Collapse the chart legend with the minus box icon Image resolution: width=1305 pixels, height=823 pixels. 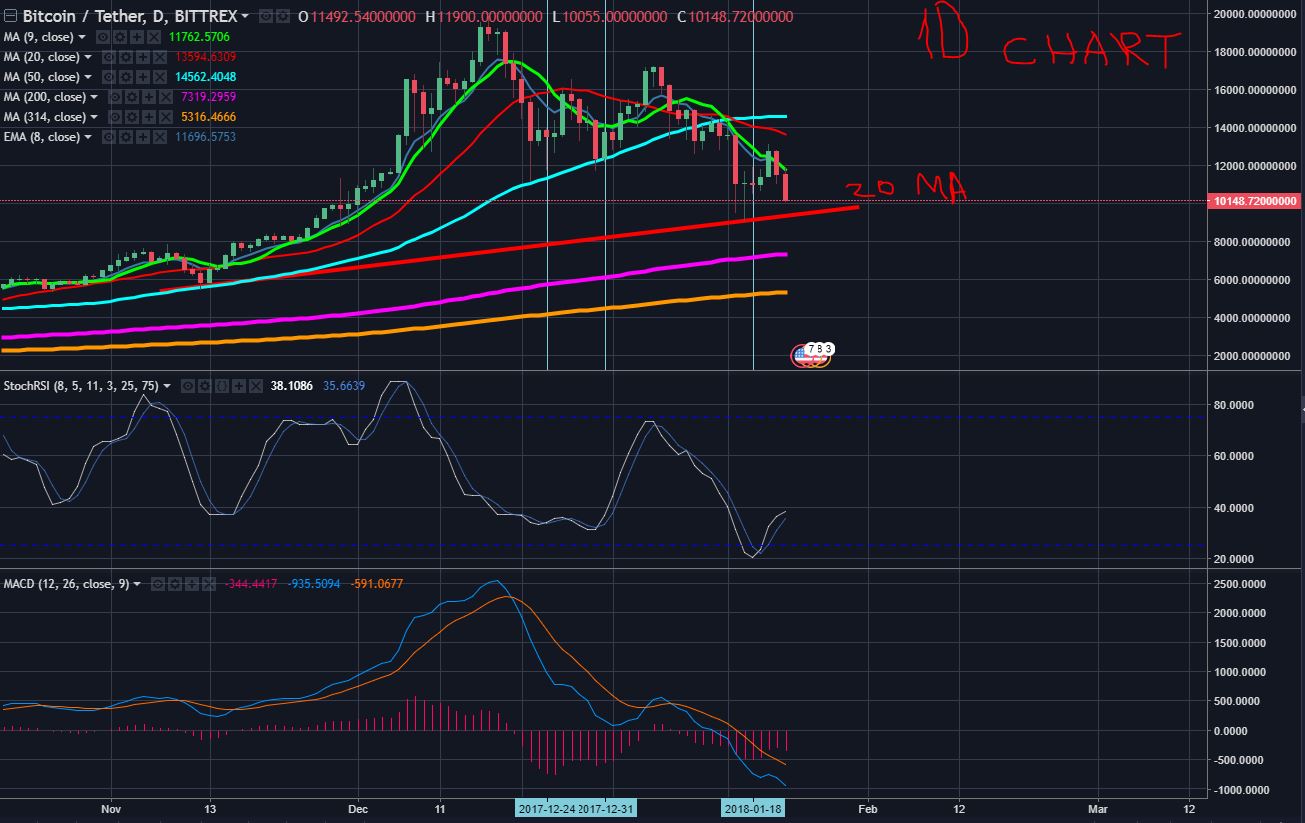tap(10, 16)
